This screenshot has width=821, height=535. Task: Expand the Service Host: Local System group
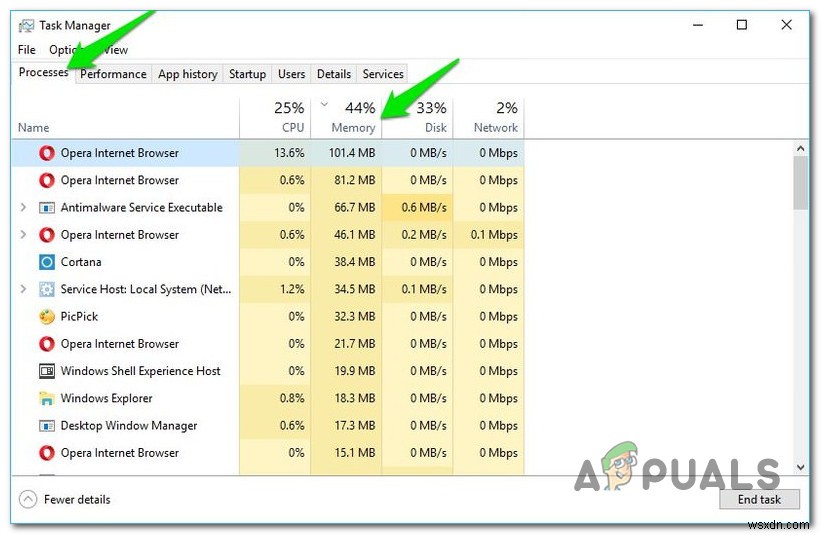23,289
